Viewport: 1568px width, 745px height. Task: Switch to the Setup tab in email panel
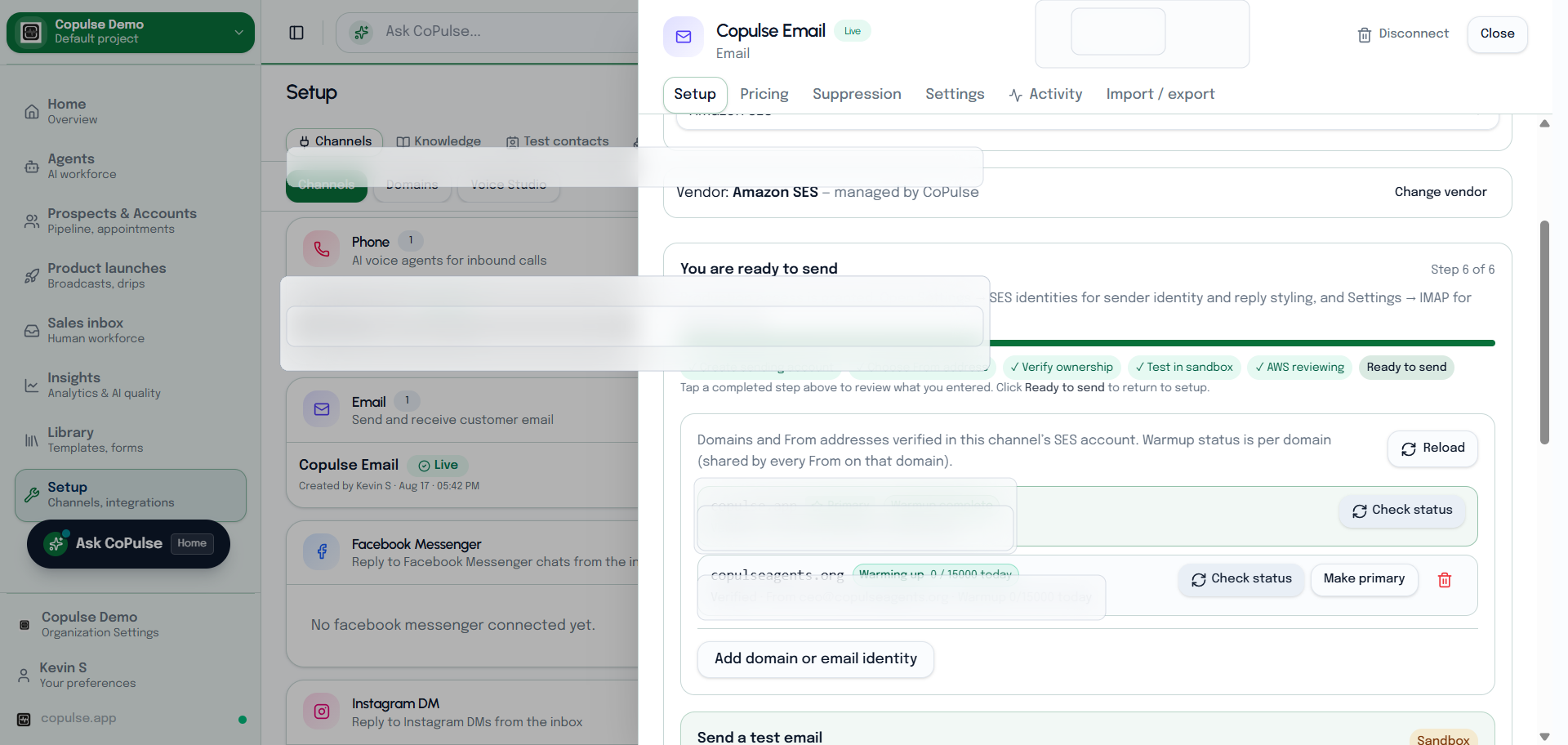point(695,95)
